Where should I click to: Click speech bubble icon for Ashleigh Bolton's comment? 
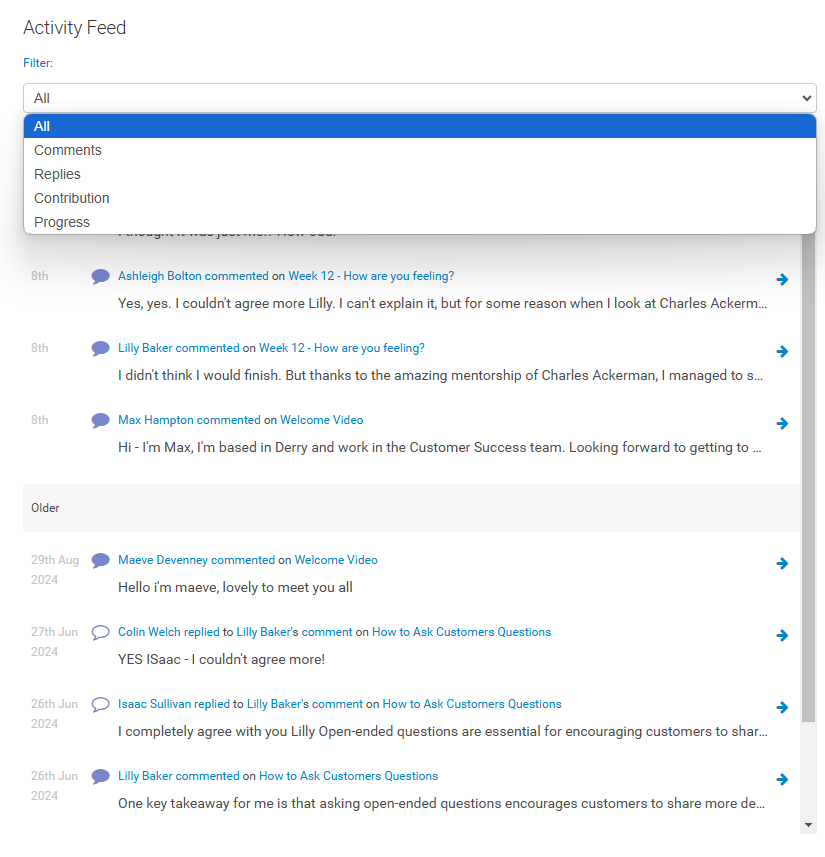[x=100, y=277]
